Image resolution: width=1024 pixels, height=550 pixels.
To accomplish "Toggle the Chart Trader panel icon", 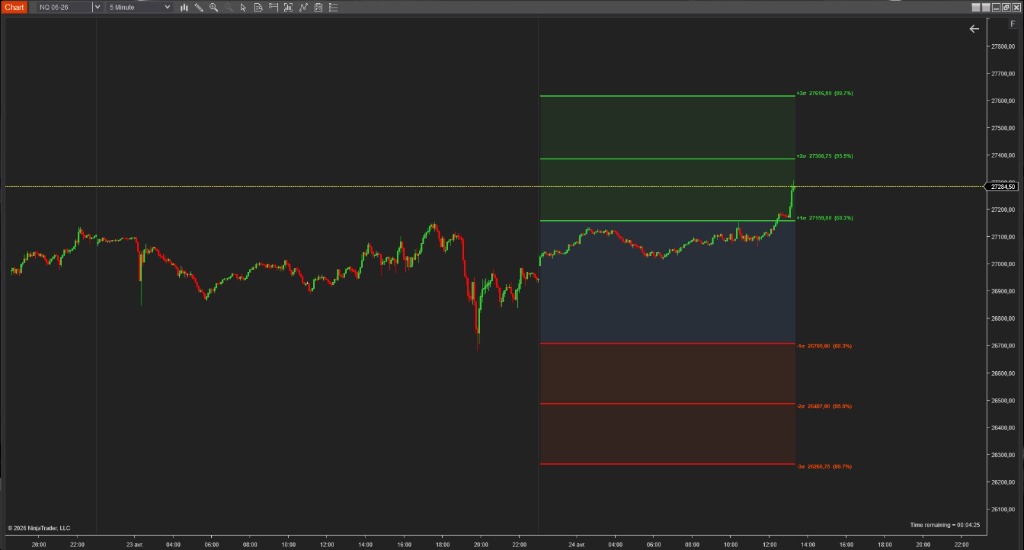I will coord(274,7).
